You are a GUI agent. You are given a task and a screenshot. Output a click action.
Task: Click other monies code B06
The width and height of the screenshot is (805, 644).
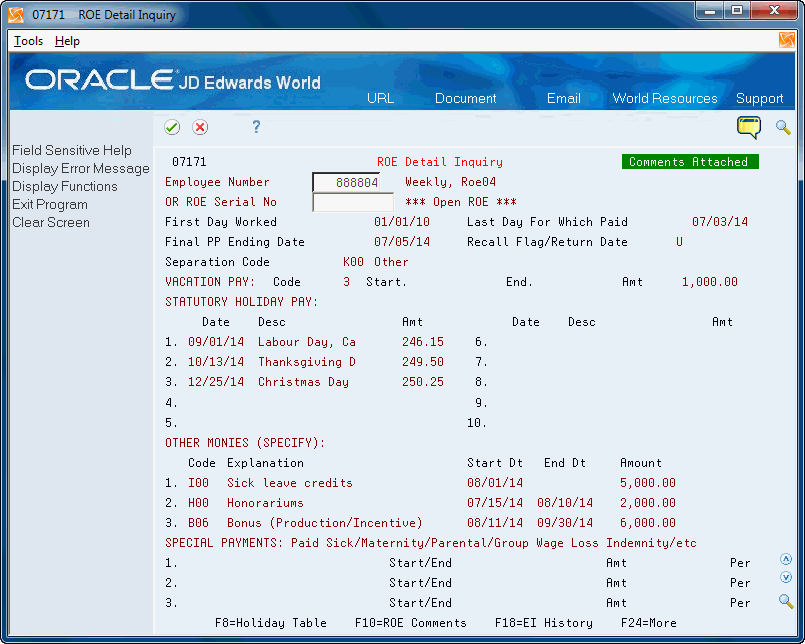[x=198, y=523]
